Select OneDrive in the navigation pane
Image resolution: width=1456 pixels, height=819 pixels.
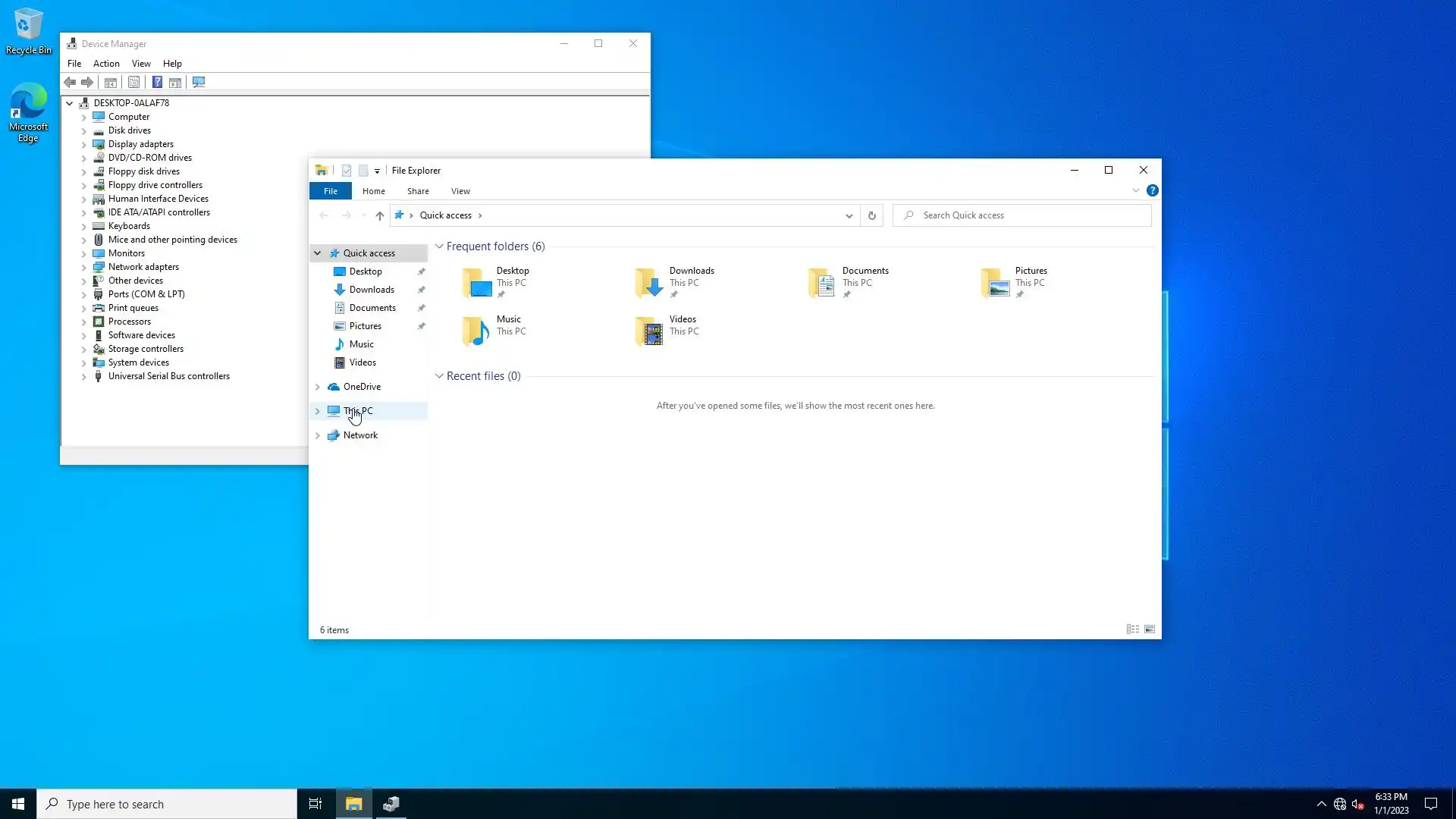[362, 387]
